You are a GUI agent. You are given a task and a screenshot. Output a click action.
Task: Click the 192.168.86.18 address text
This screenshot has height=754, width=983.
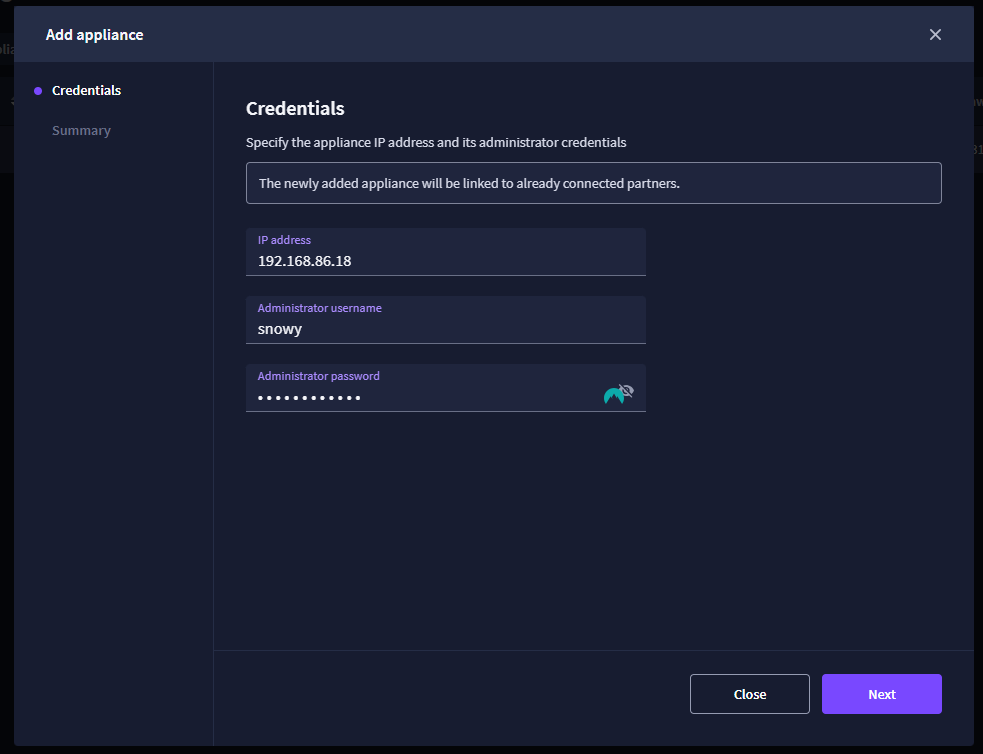[x=305, y=261]
